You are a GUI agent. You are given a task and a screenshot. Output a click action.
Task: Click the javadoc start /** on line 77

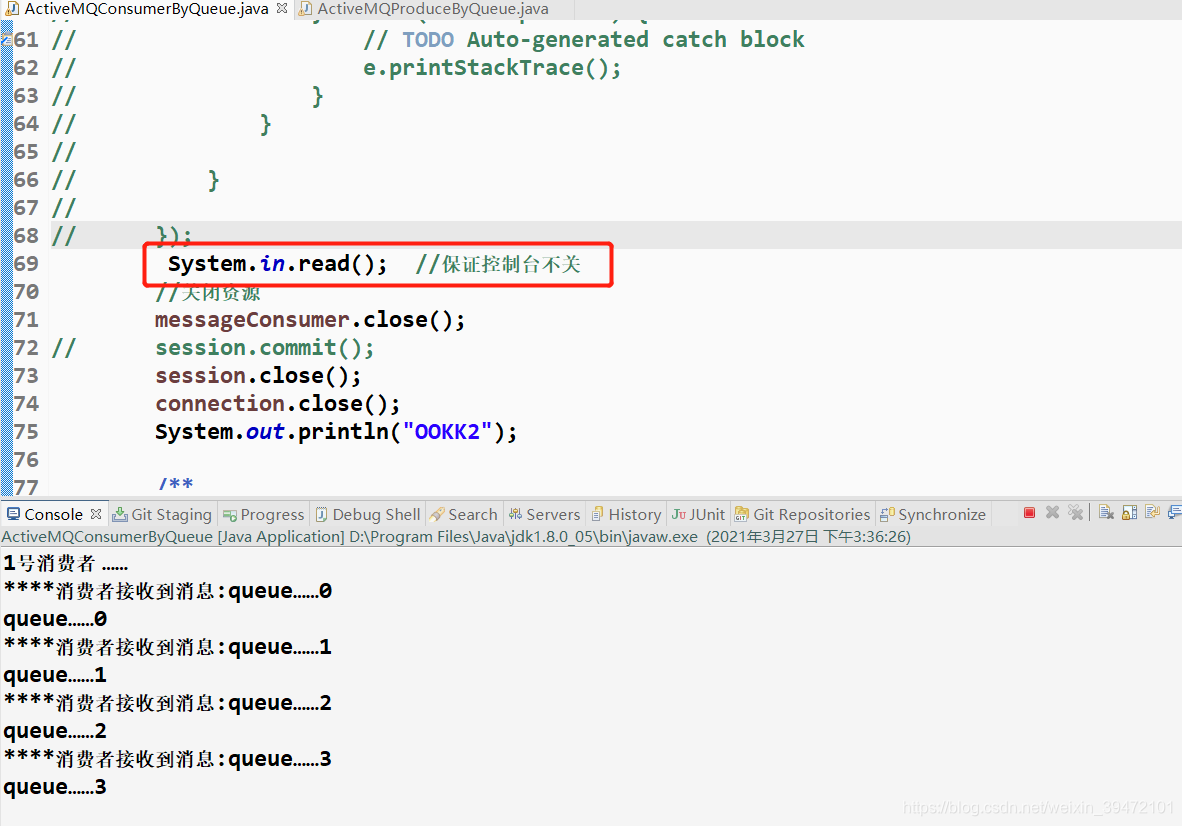pyautogui.click(x=176, y=483)
